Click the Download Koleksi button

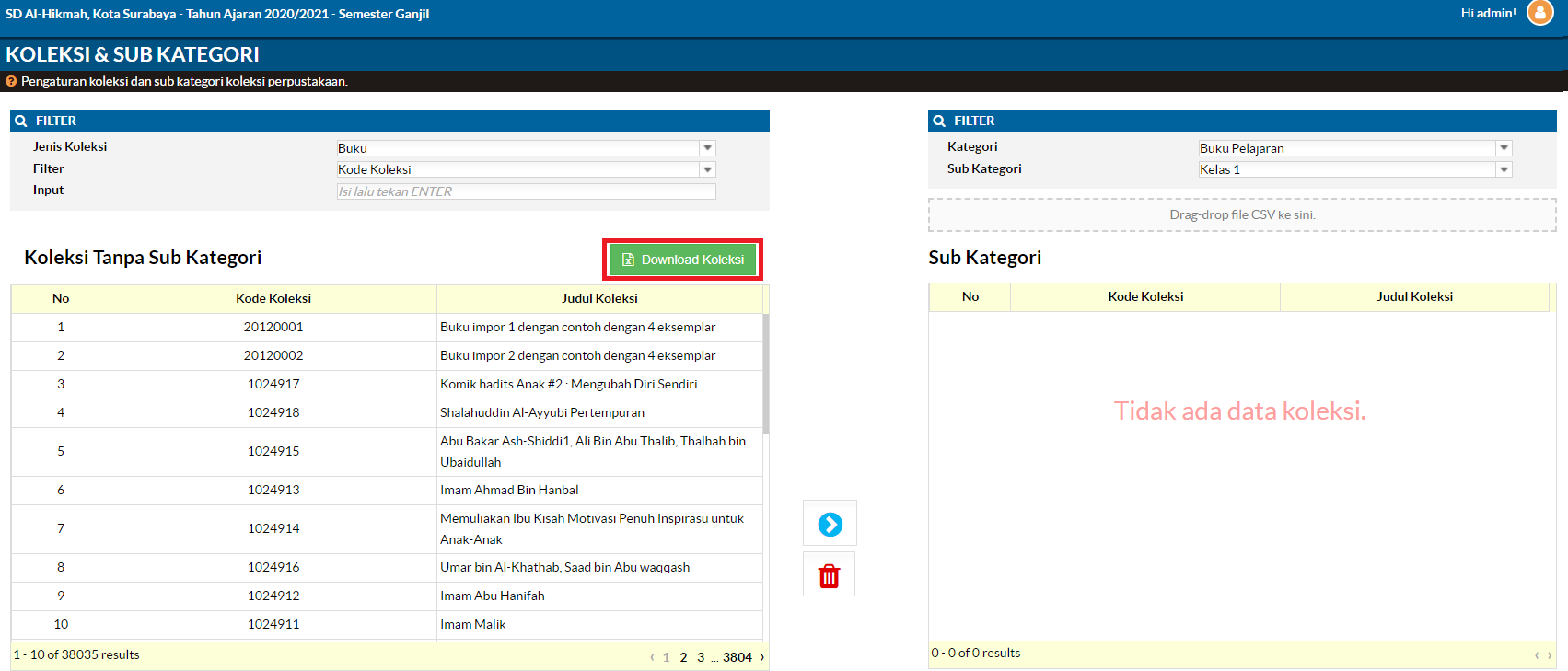click(682, 260)
